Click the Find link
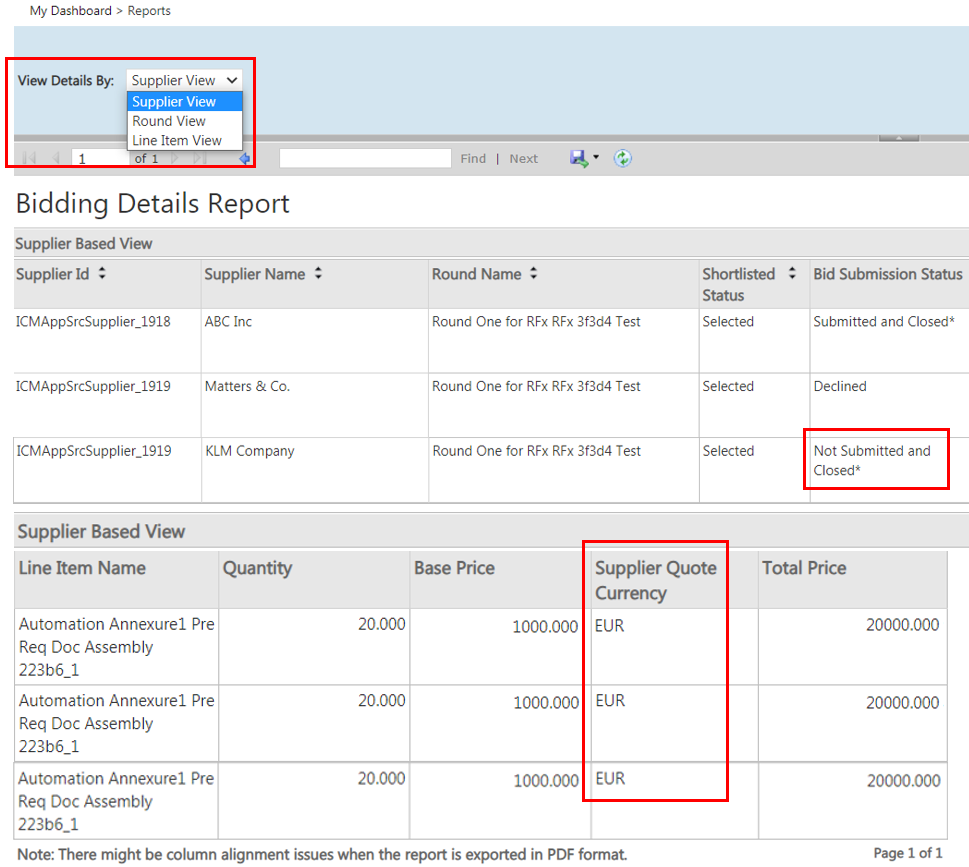 473,158
